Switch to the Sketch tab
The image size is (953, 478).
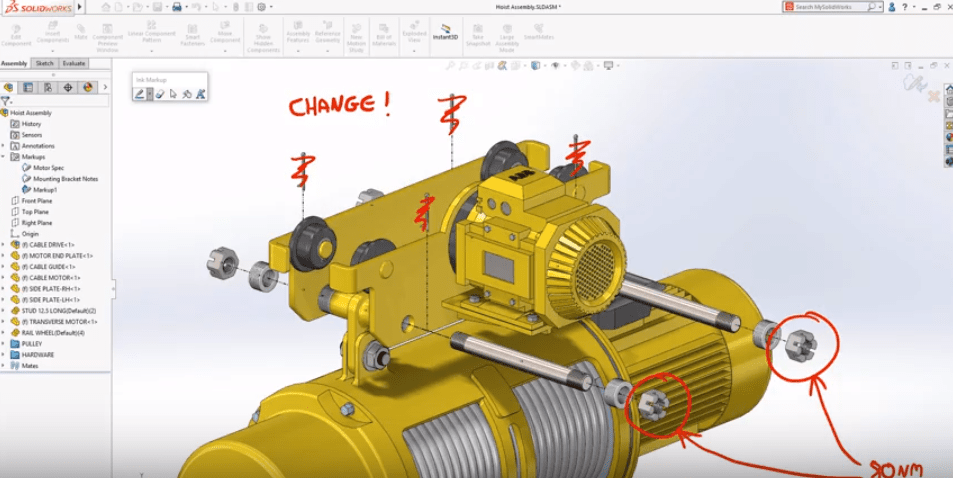pos(44,63)
